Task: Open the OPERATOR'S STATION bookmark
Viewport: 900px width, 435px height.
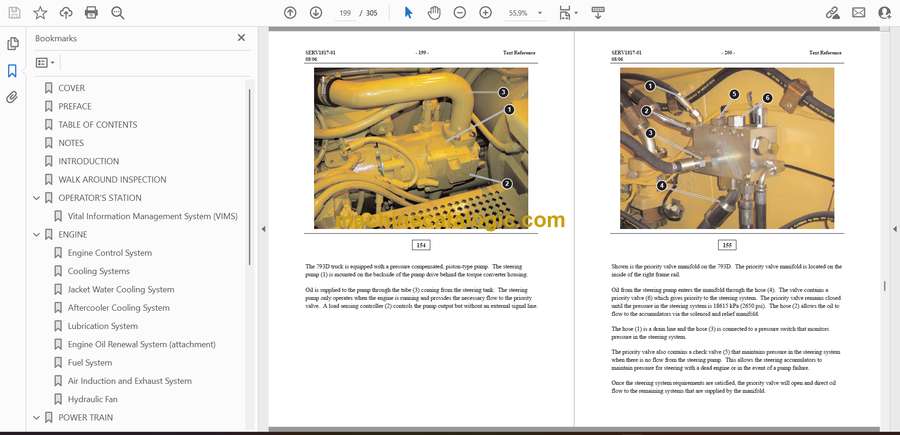Action: pos(100,198)
